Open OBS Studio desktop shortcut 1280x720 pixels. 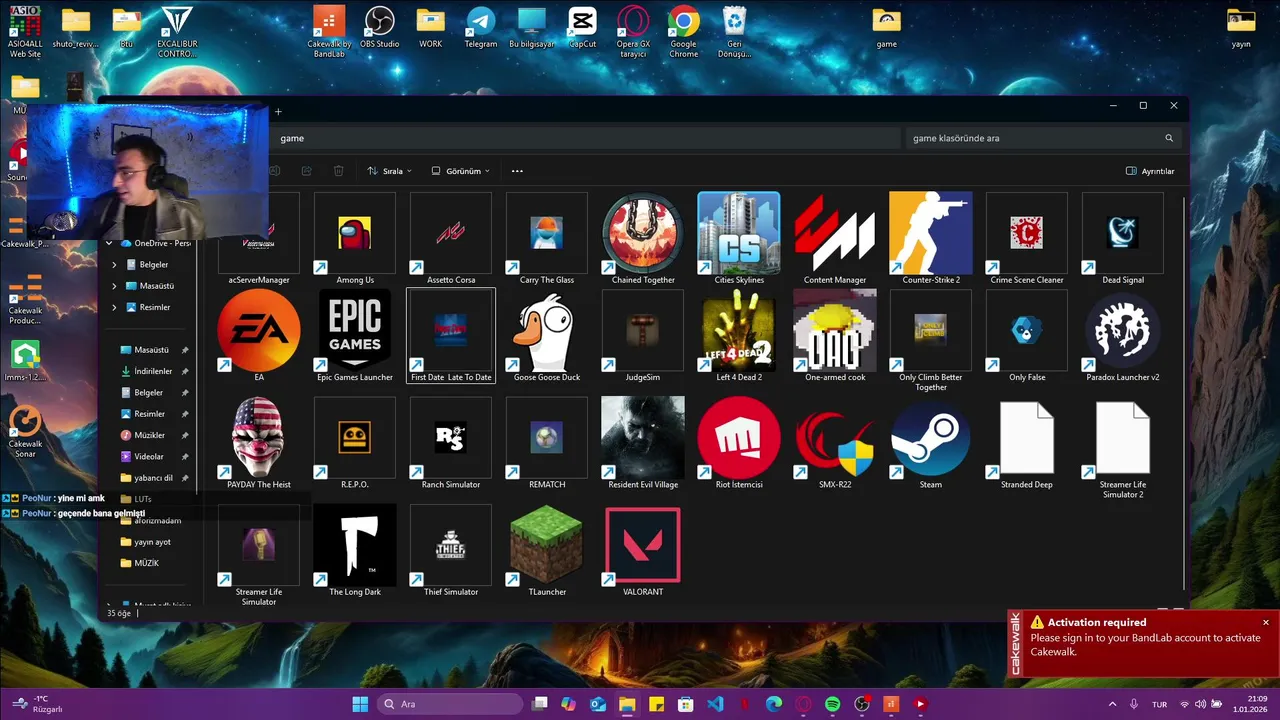point(380,28)
